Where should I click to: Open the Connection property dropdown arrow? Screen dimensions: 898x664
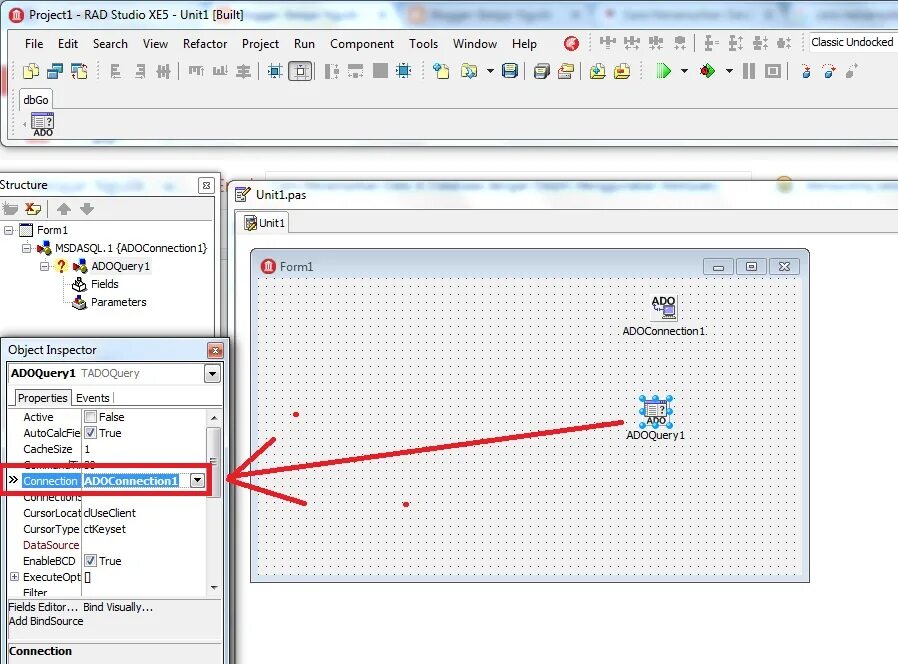[x=197, y=481]
